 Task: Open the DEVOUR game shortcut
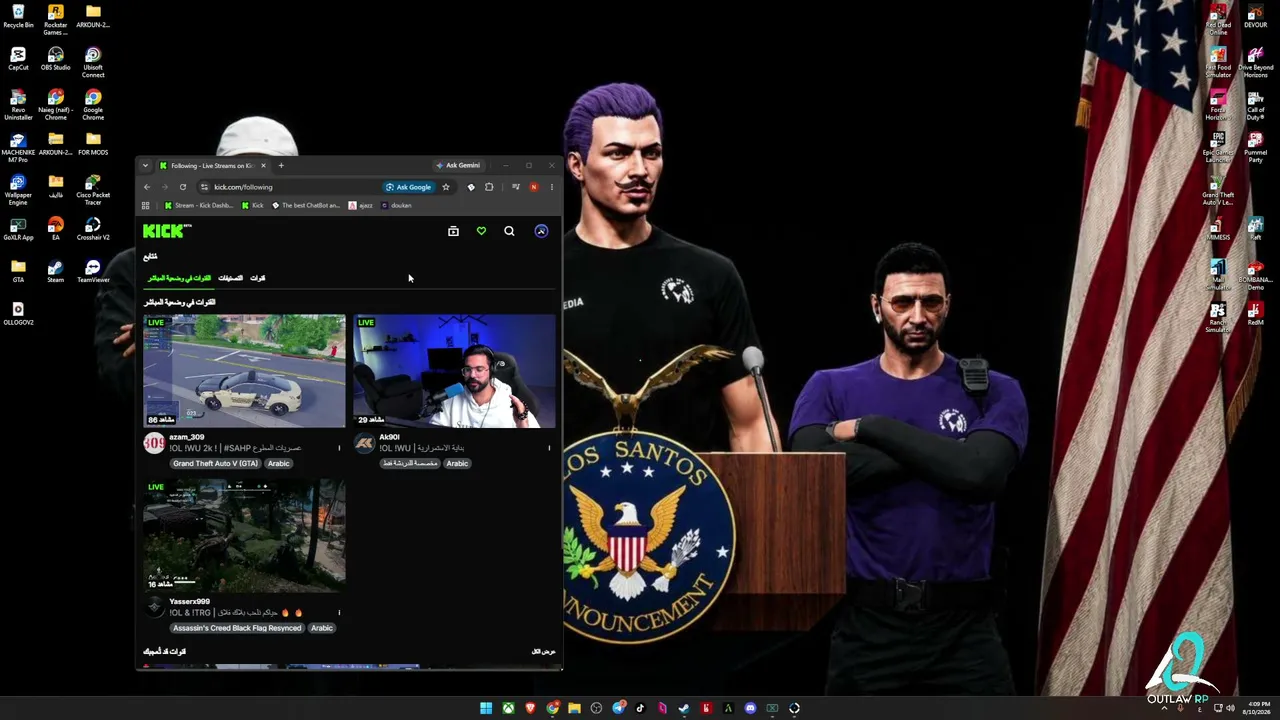click(x=1255, y=16)
